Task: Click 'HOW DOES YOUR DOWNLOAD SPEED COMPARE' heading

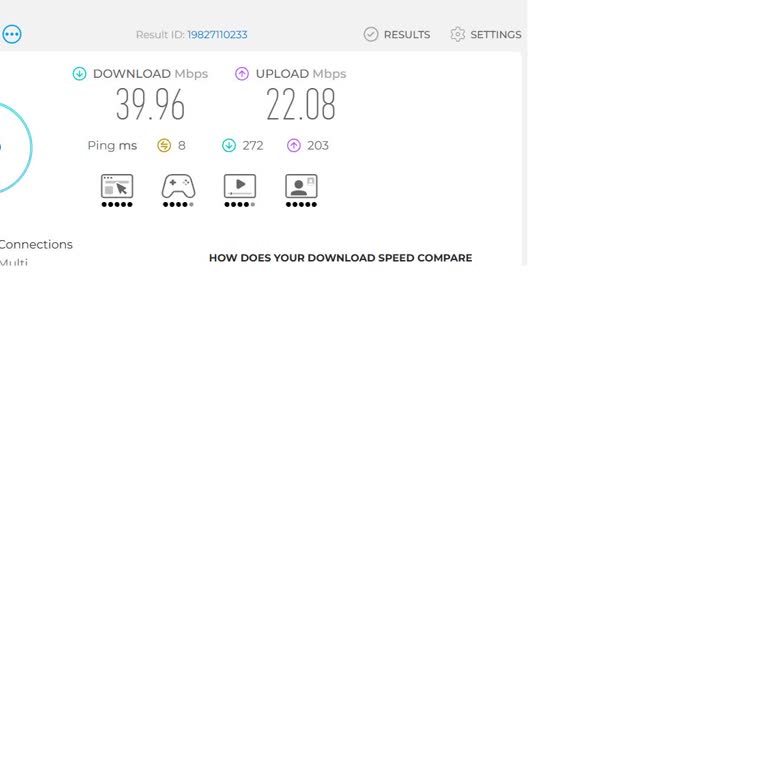Action: [340, 258]
